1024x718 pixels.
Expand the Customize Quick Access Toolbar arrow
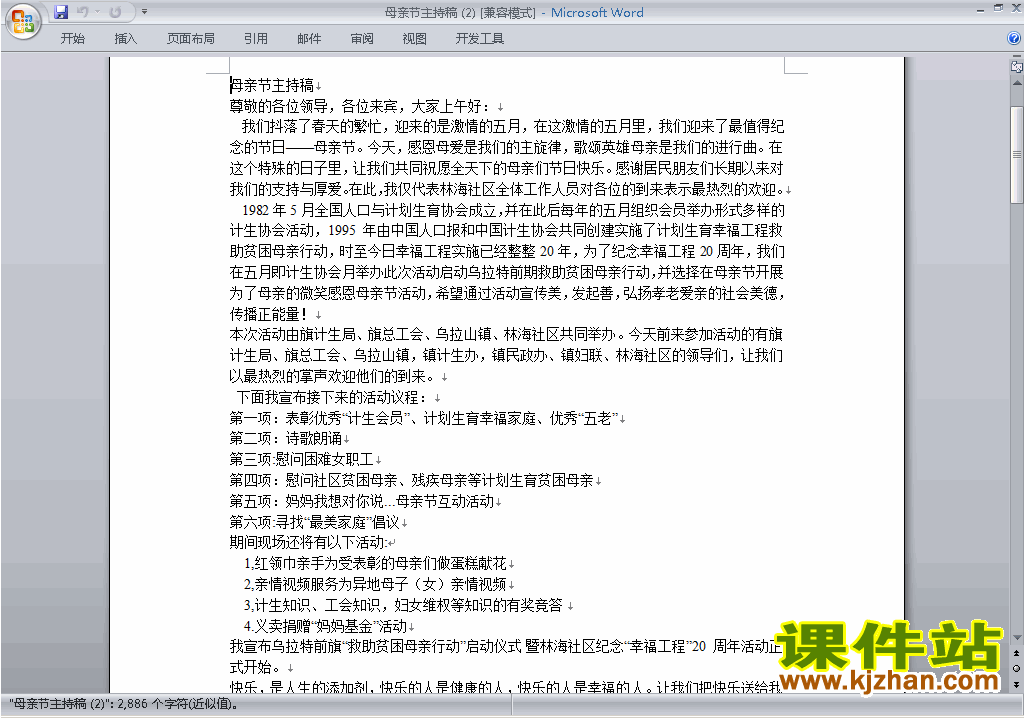(144, 12)
